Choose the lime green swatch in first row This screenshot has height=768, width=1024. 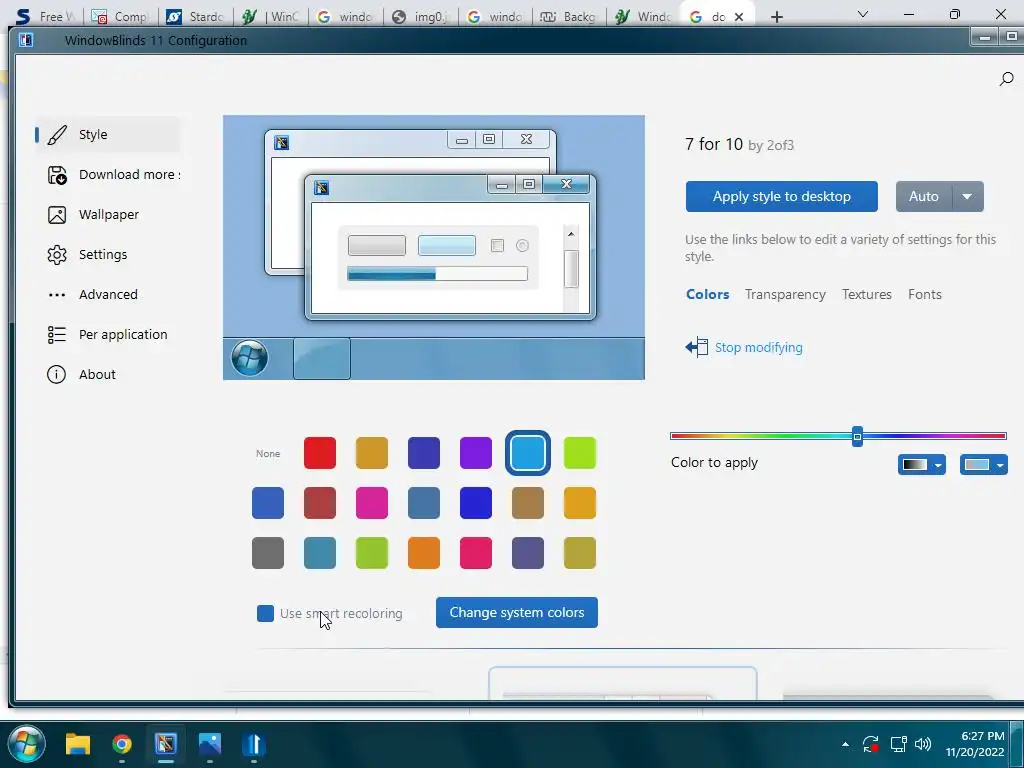coord(580,453)
